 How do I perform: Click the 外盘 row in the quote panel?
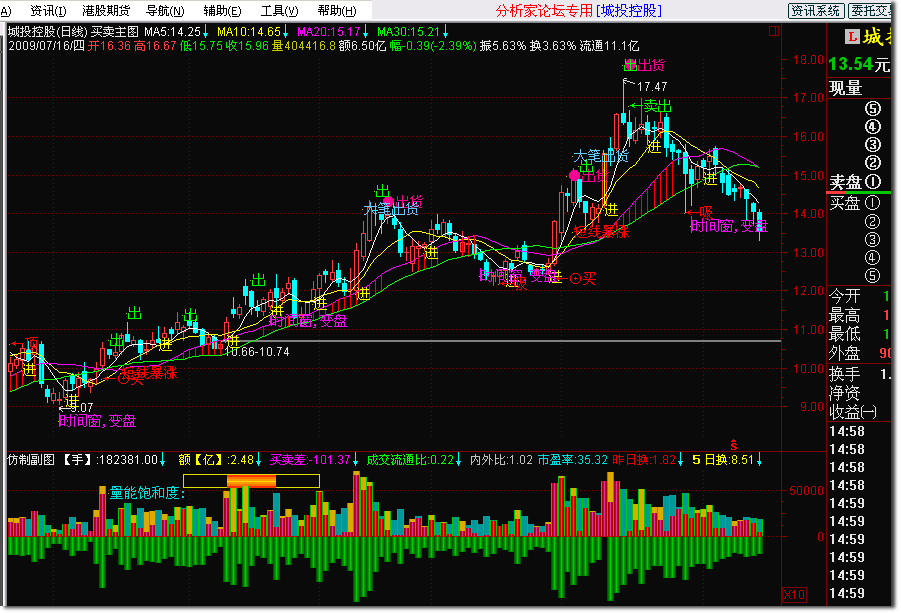click(x=860, y=353)
